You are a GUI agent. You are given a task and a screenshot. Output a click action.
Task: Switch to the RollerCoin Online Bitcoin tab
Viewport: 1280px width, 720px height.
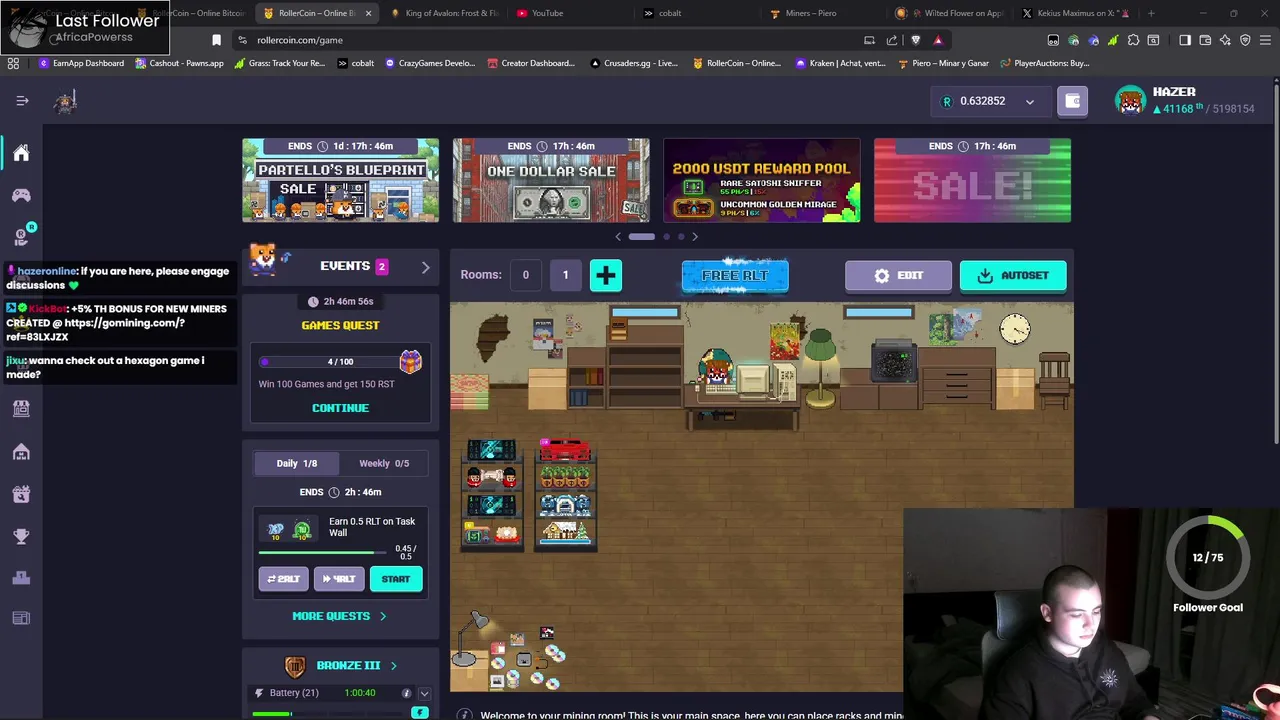(x=318, y=13)
